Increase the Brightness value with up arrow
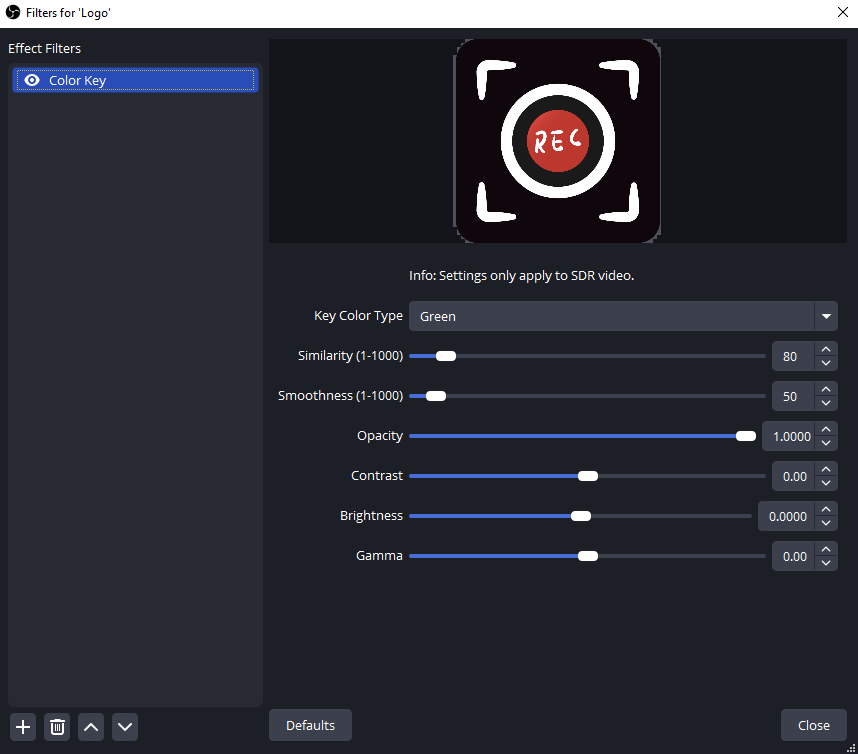This screenshot has width=858, height=754. tap(825, 510)
